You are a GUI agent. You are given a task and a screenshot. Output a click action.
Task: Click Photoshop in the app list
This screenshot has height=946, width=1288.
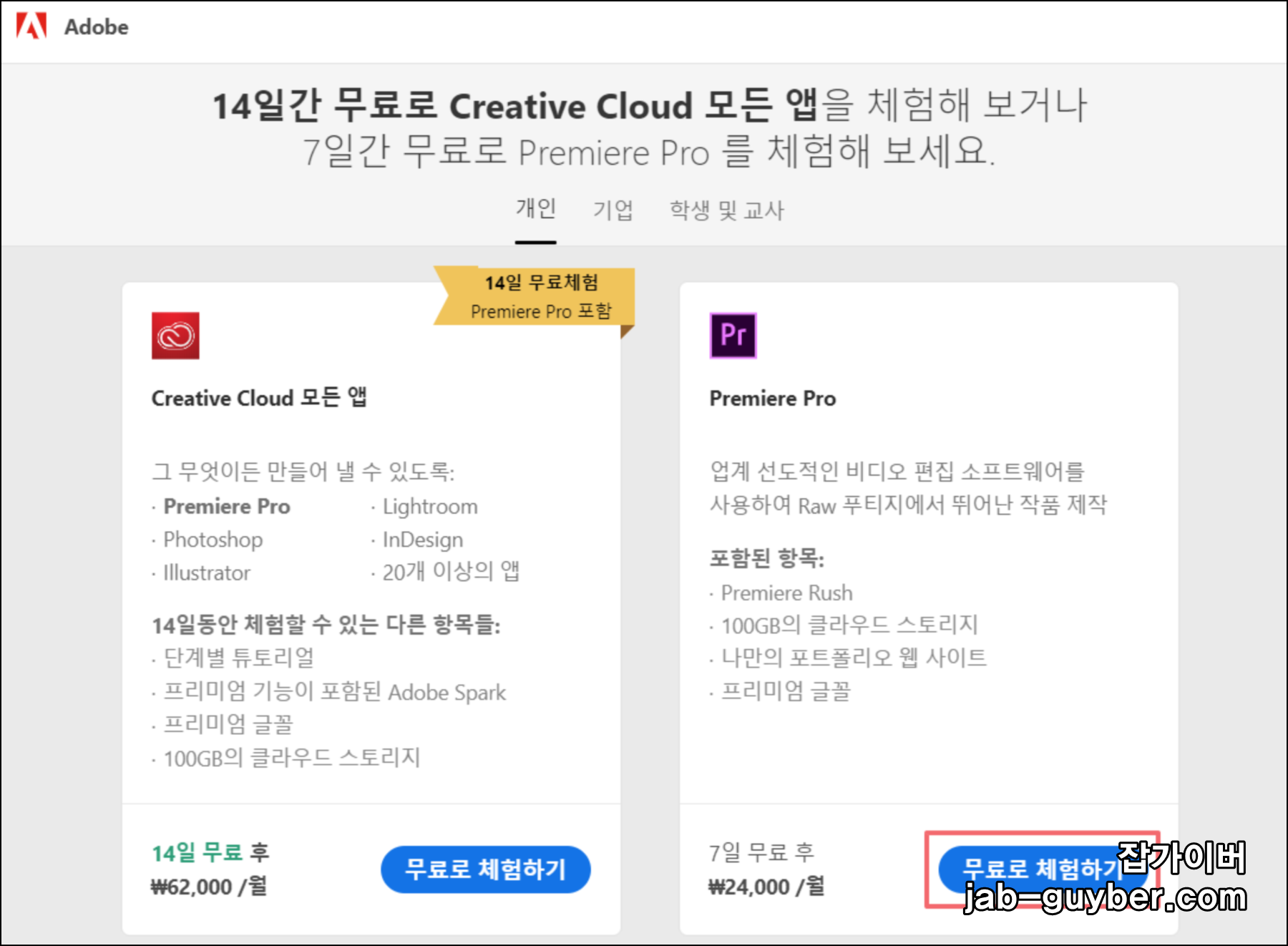213,540
